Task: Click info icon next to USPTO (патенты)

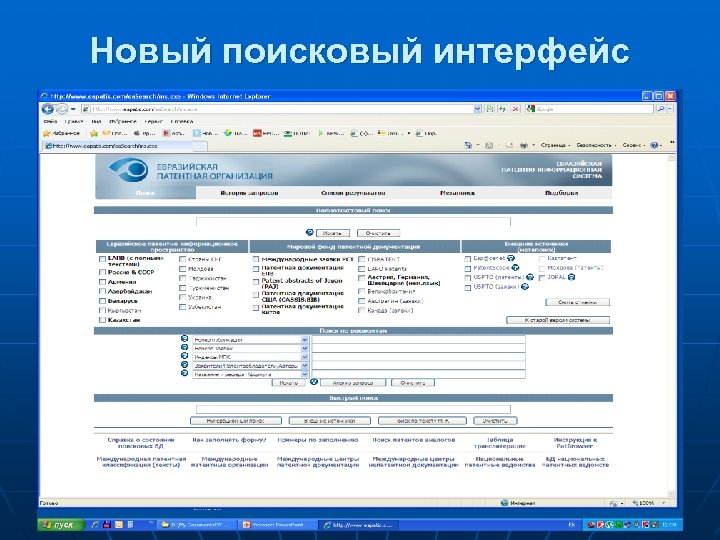Action: click(x=530, y=277)
